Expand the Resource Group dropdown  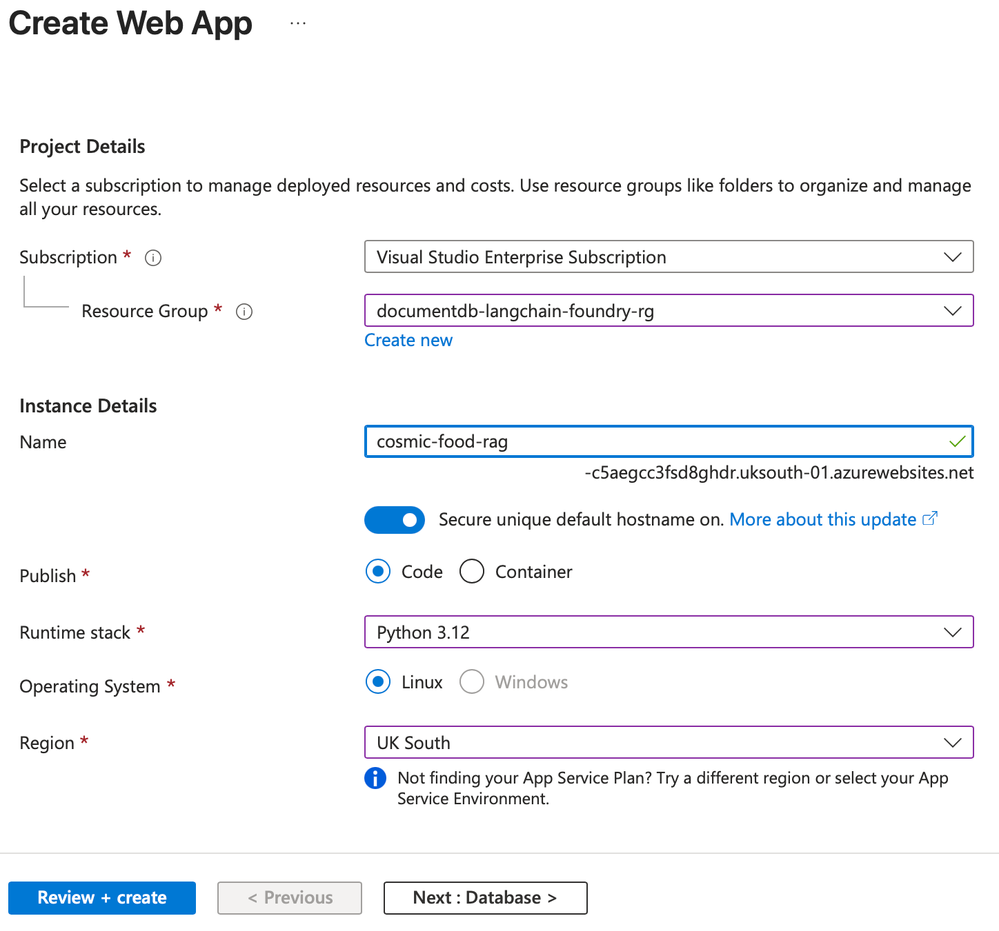[x=668, y=311]
